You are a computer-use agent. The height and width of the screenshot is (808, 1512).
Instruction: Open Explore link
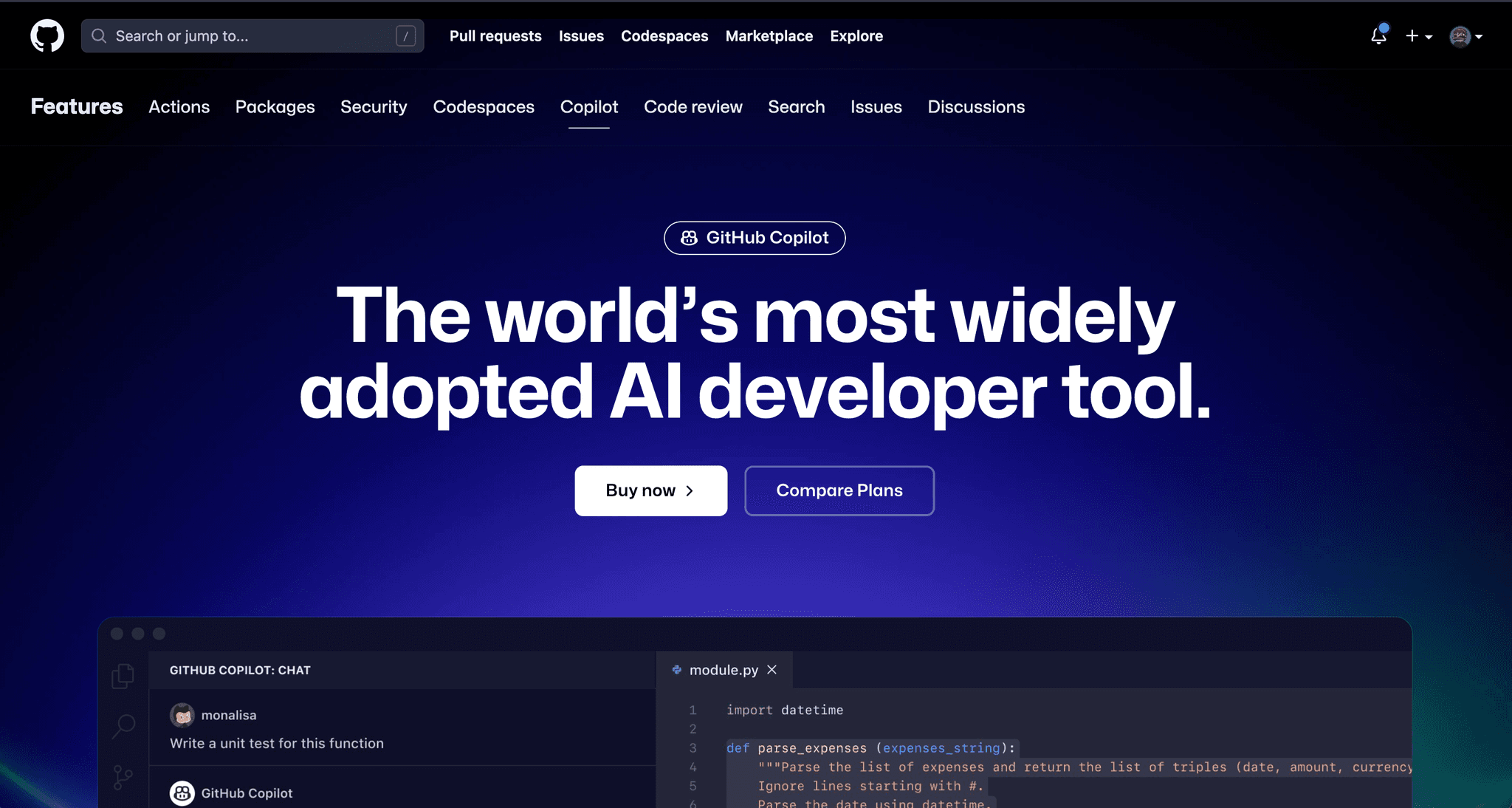(856, 35)
